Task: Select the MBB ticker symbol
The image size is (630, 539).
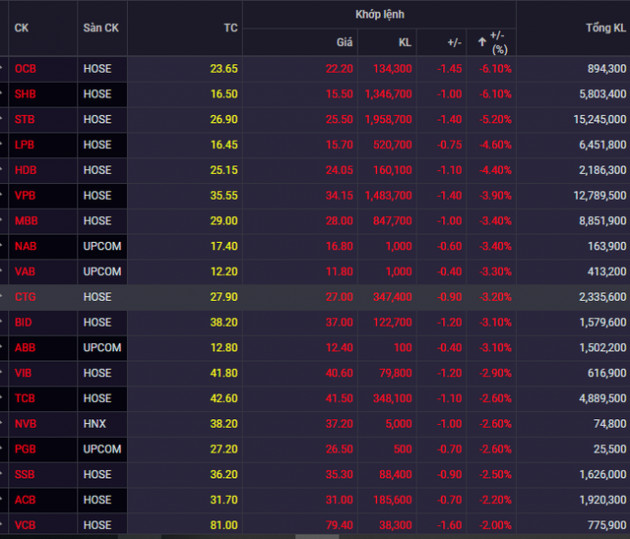Action: click(26, 220)
